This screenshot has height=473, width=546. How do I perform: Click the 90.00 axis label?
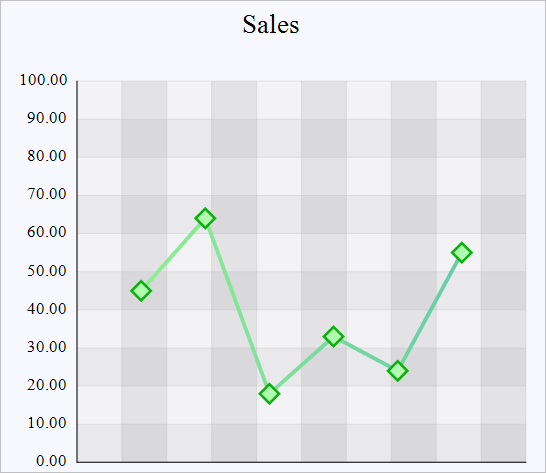tap(47, 118)
